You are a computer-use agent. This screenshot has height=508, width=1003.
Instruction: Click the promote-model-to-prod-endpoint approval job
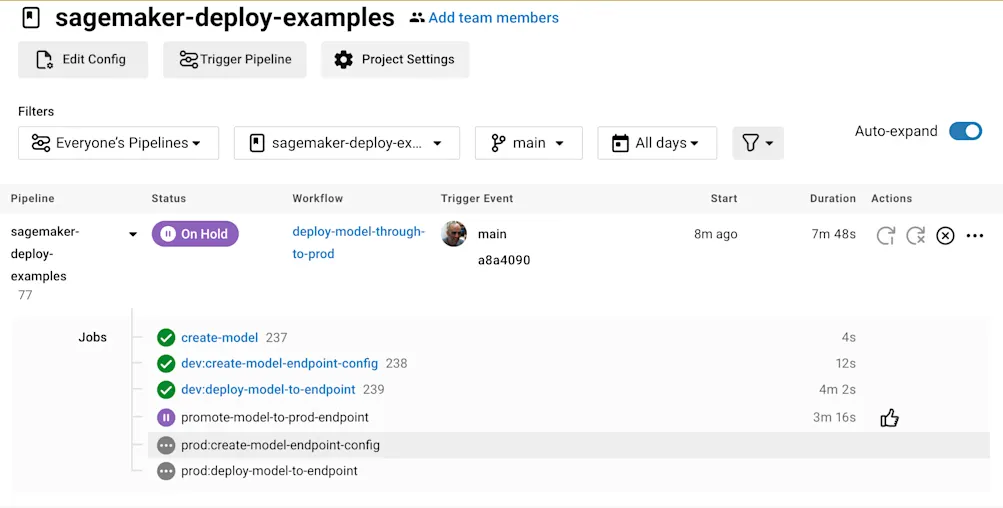tap(275, 417)
